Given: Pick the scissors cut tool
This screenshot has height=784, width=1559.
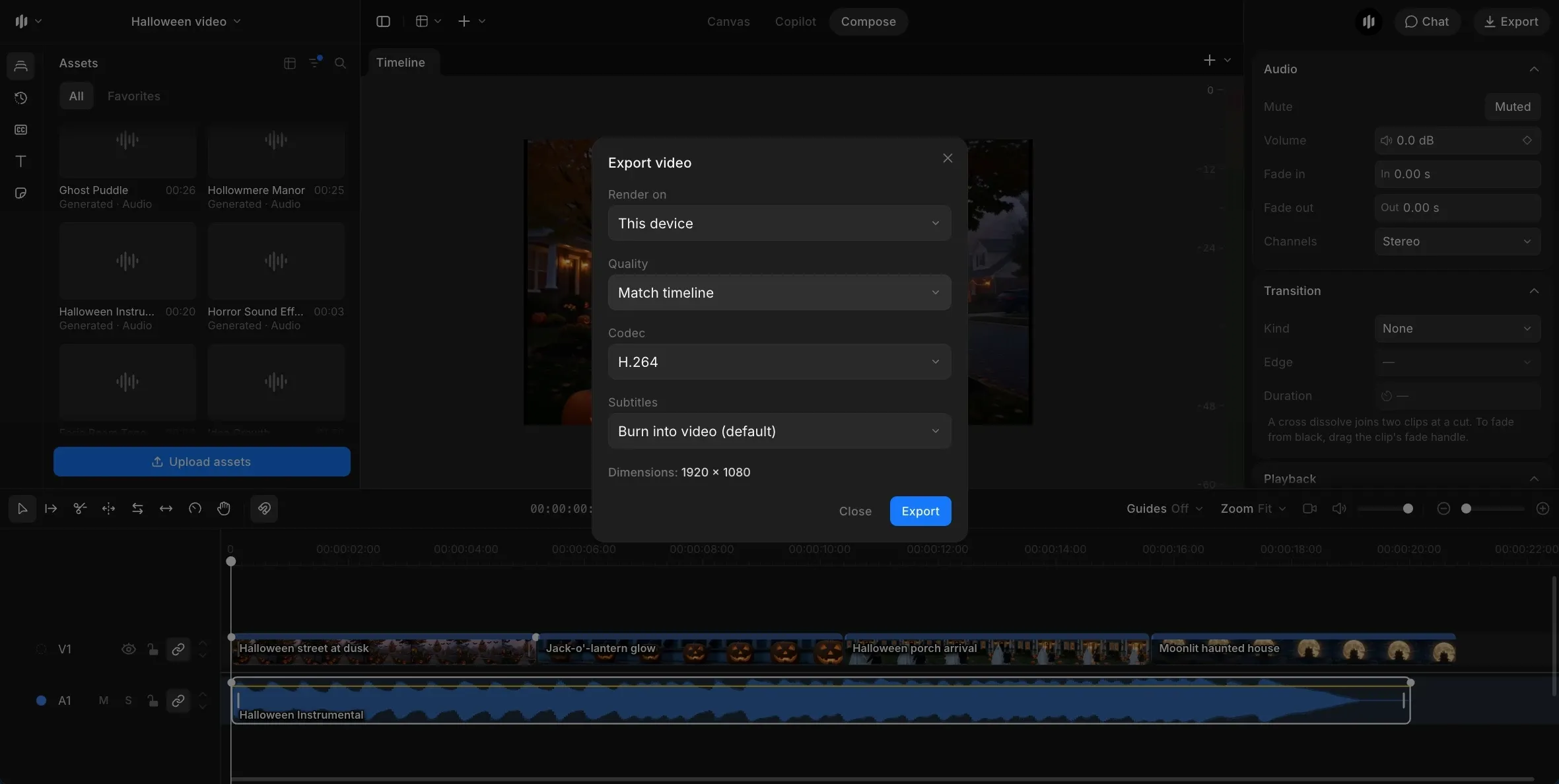Looking at the screenshot, I should [80, 509].
